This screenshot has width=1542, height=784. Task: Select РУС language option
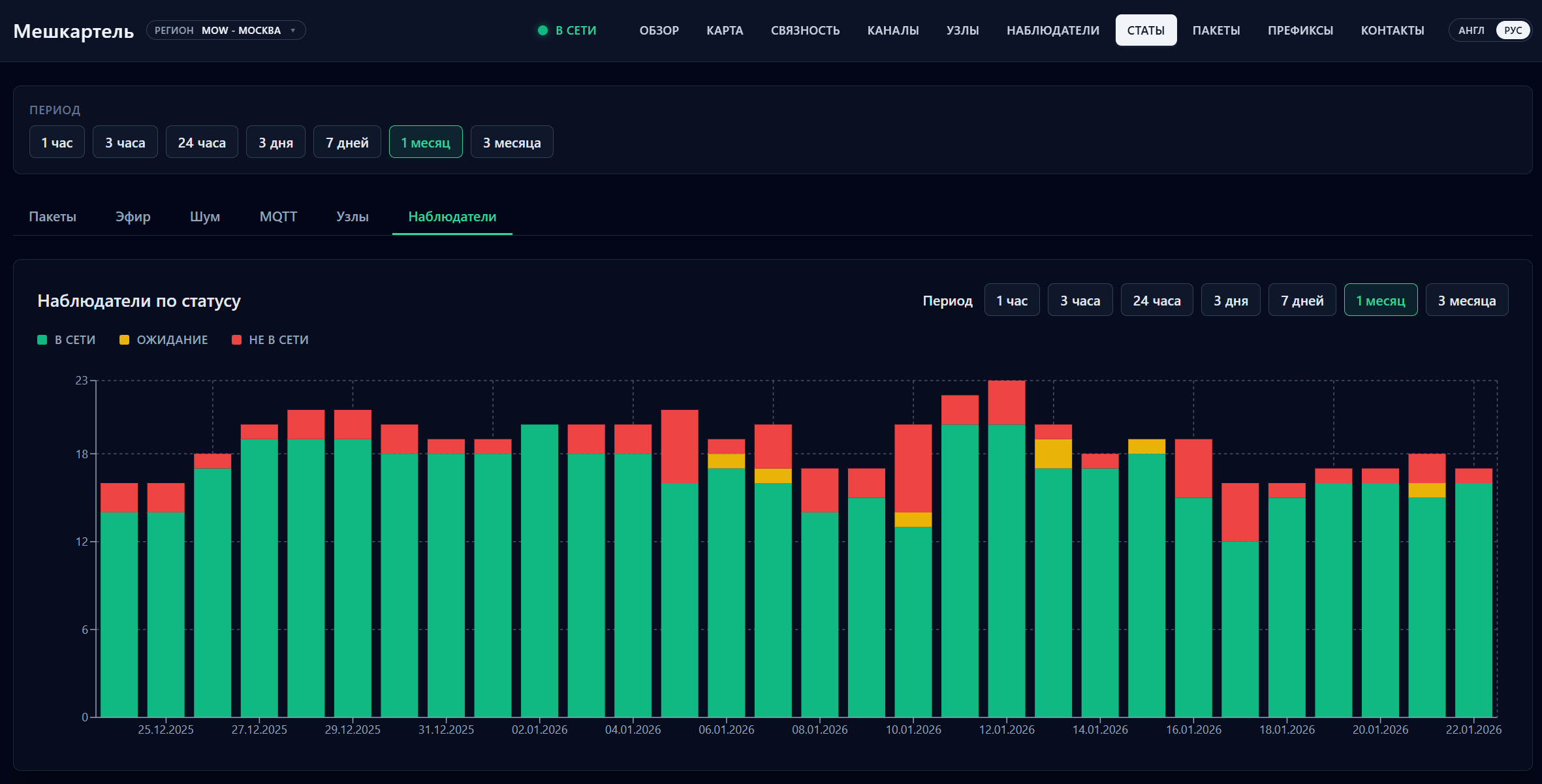click(x=1513, y=31)
